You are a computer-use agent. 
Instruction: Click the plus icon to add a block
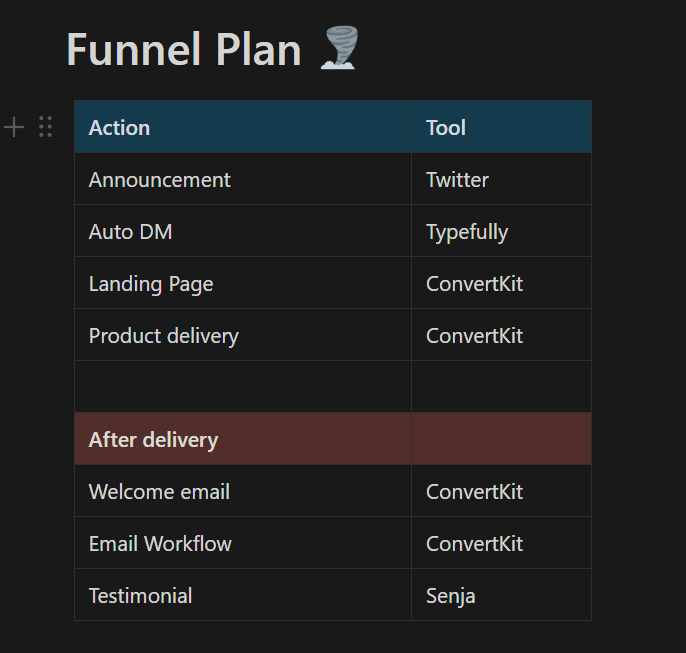point(14,127)
